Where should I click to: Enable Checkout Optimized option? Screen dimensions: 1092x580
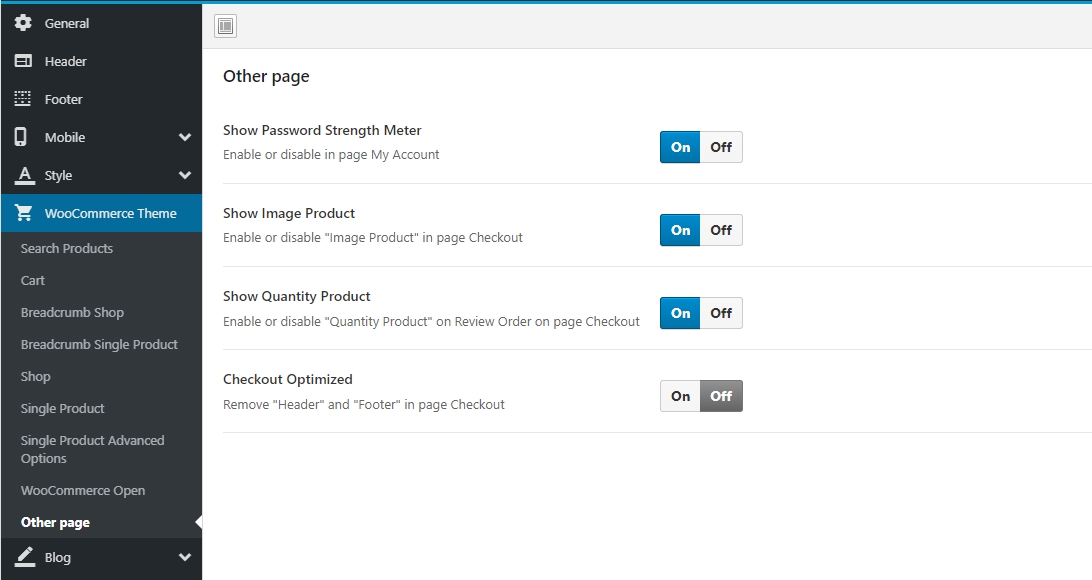click(680, 396)
